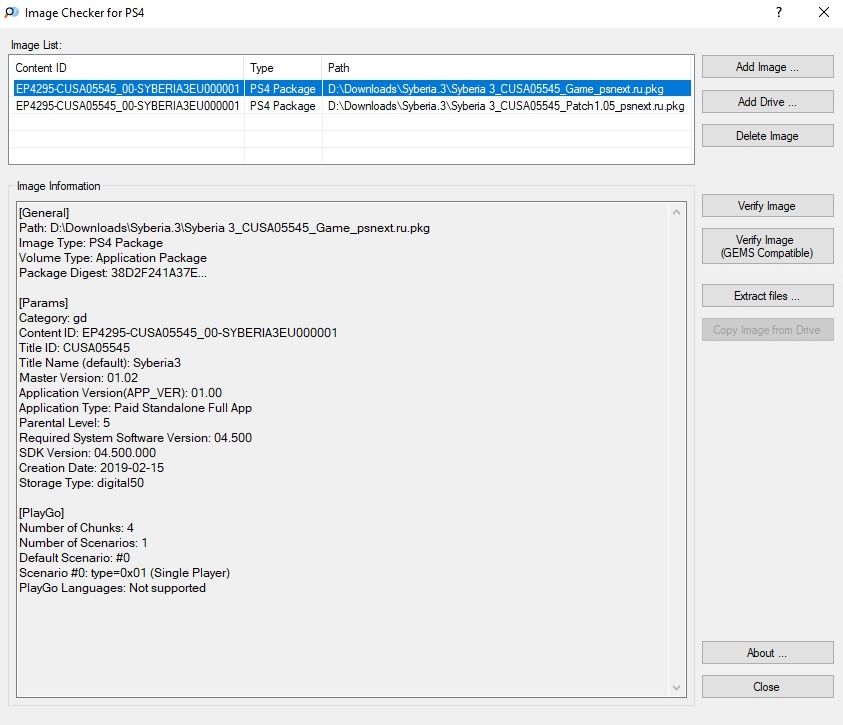Close the window with the title bar X

(x=824, y=12)
